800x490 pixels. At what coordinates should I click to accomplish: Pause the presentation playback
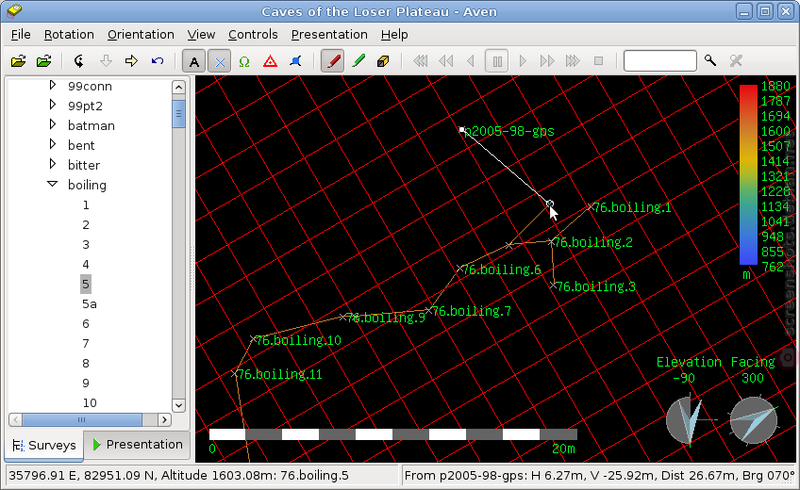point(497,62)
